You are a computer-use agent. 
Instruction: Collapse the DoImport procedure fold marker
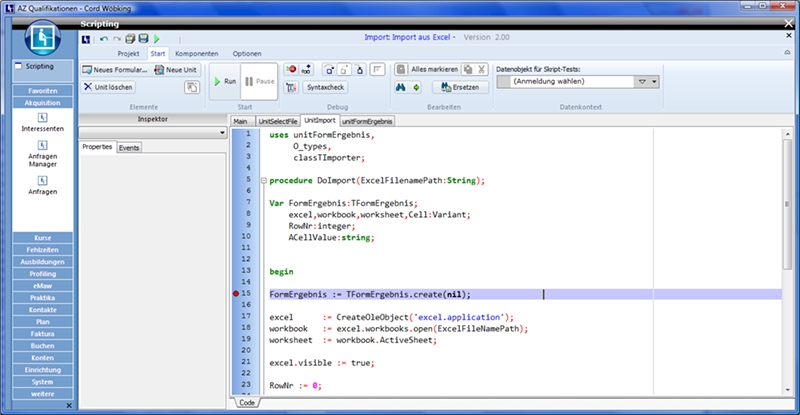click(262, 180)
